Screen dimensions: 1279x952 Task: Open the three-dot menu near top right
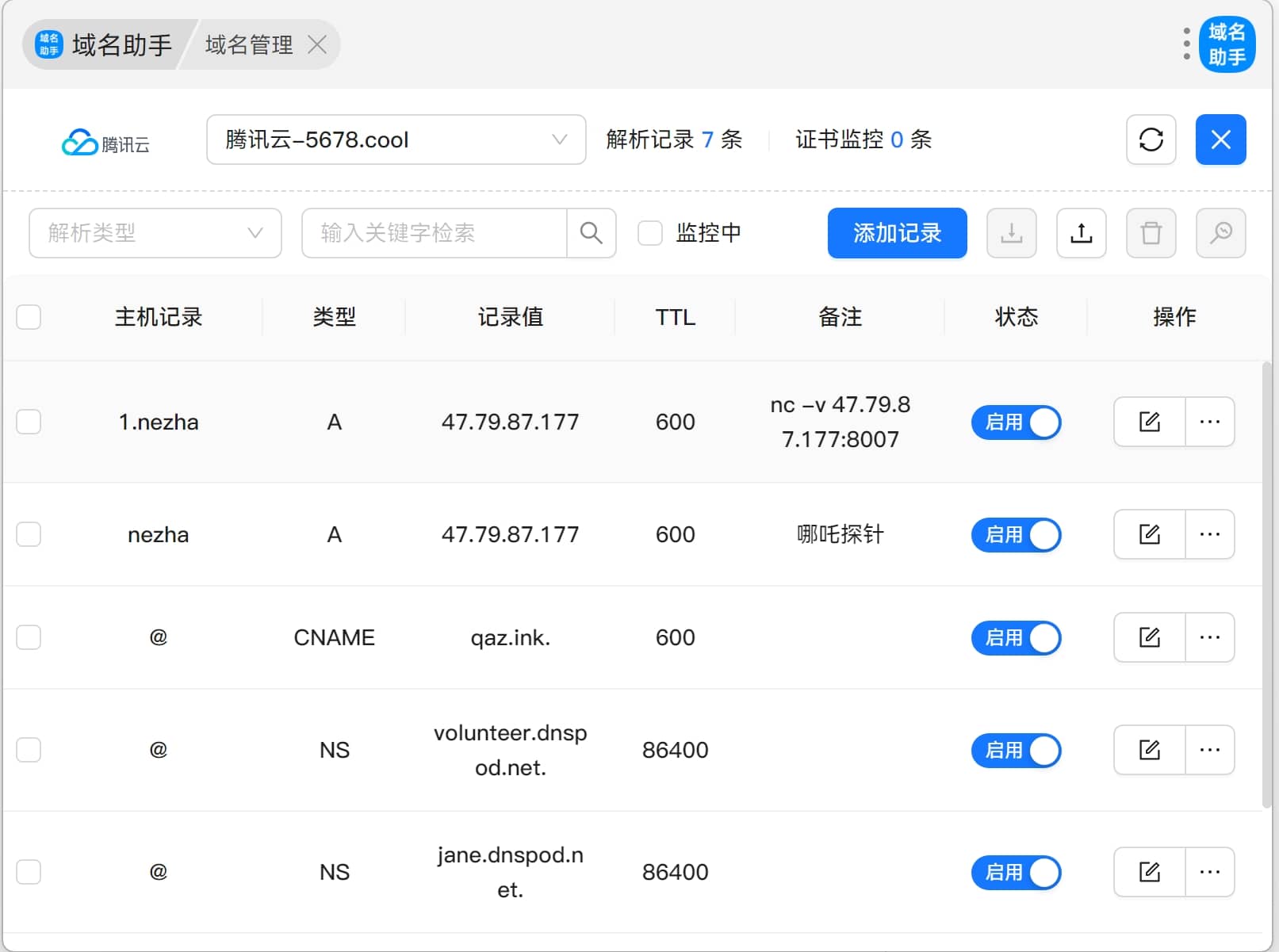coord(1186,44)
